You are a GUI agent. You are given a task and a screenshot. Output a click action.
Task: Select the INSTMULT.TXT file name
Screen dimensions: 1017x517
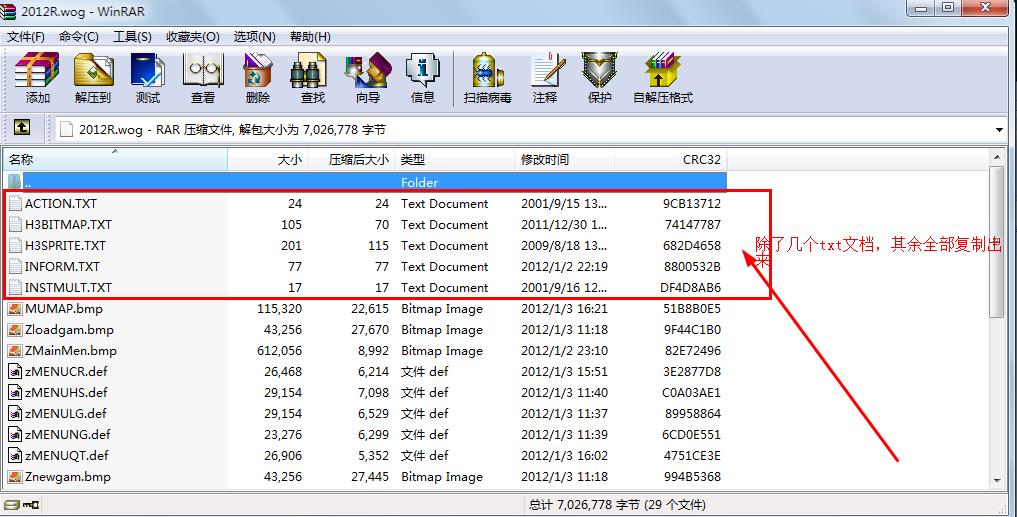[x=68, y=287]
